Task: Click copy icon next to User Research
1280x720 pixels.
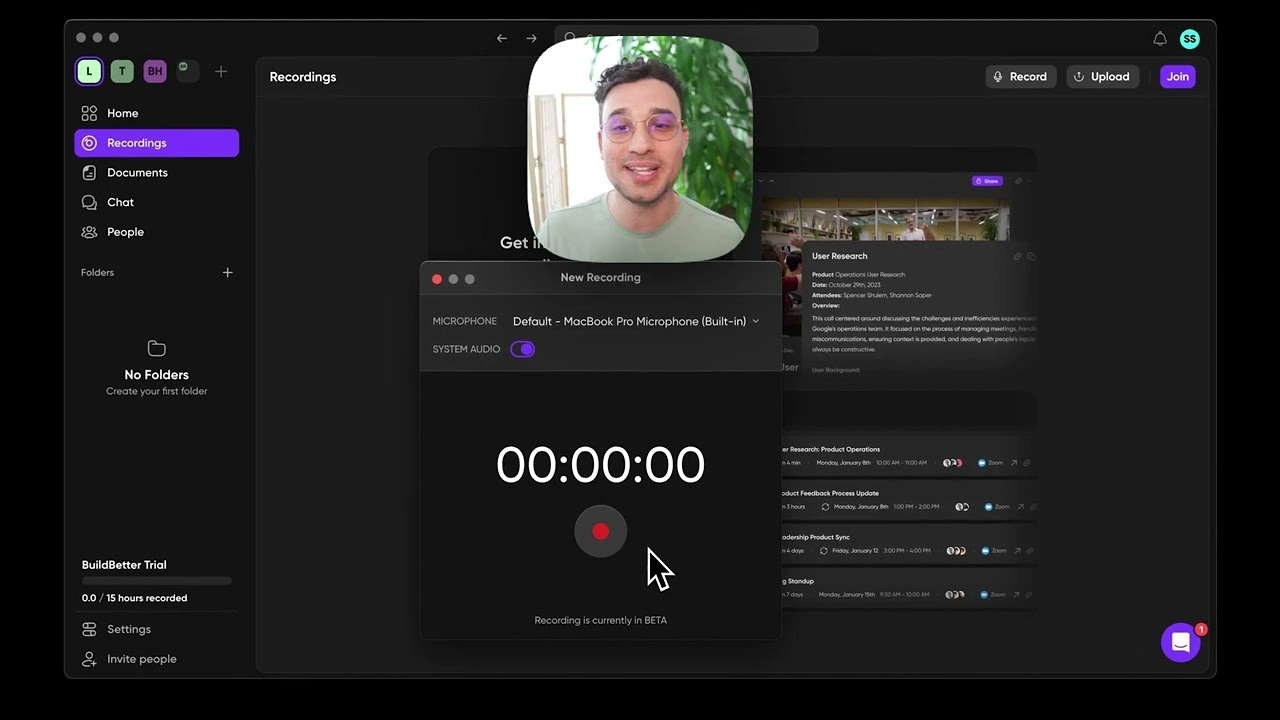Action: (x=1031, y=257)
